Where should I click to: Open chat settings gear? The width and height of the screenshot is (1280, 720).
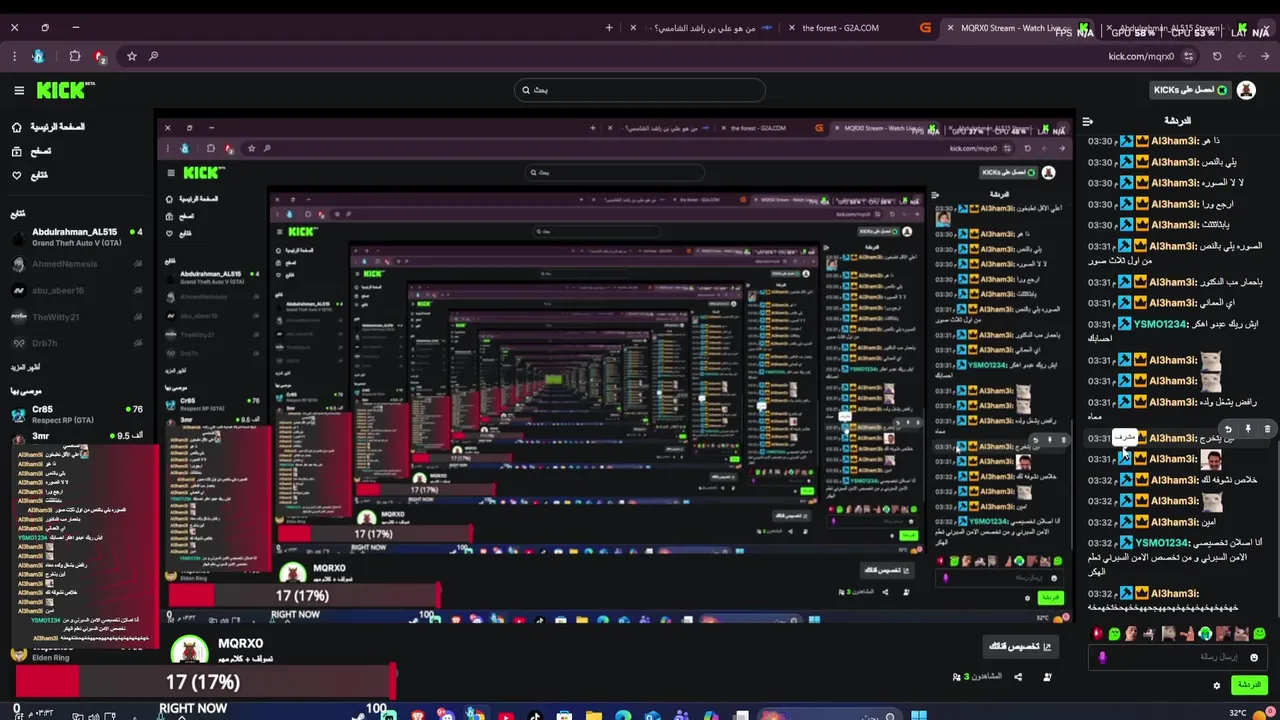pyautogui.click(x=1217, y=685)
